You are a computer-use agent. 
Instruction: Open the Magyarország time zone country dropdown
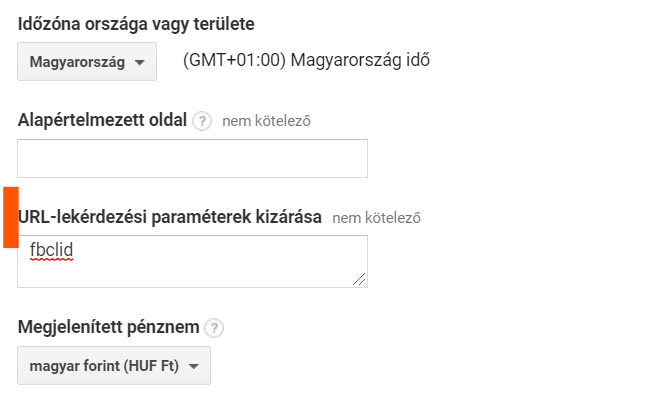[x=87, y=61]
